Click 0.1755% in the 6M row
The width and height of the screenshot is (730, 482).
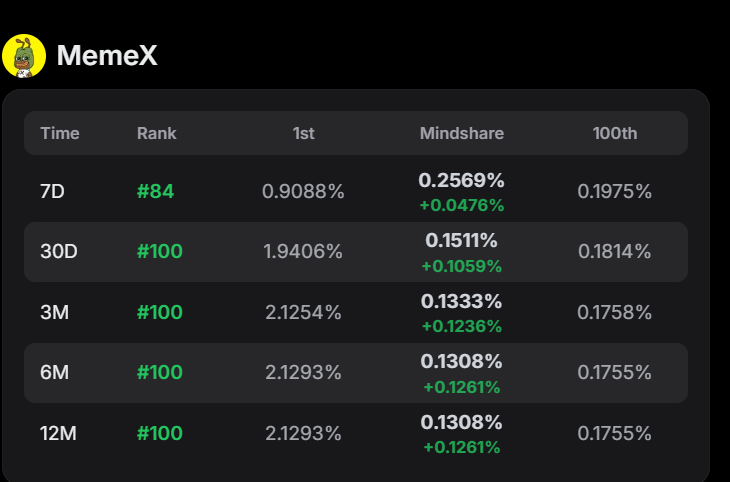click(615, 372)
